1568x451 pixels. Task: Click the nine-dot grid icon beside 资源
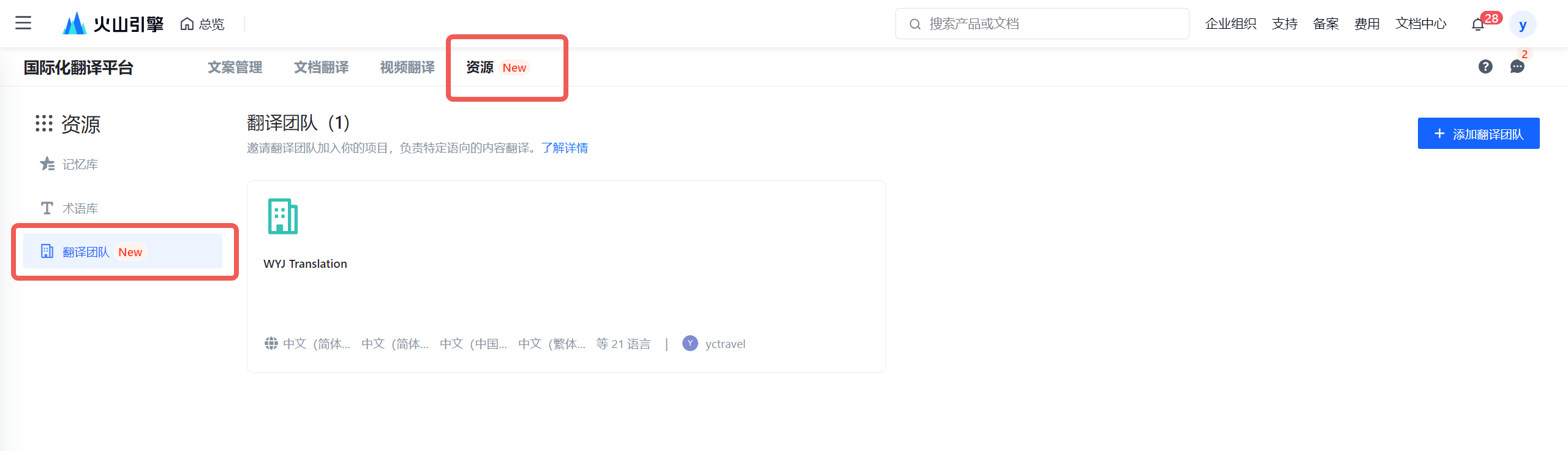43,123
